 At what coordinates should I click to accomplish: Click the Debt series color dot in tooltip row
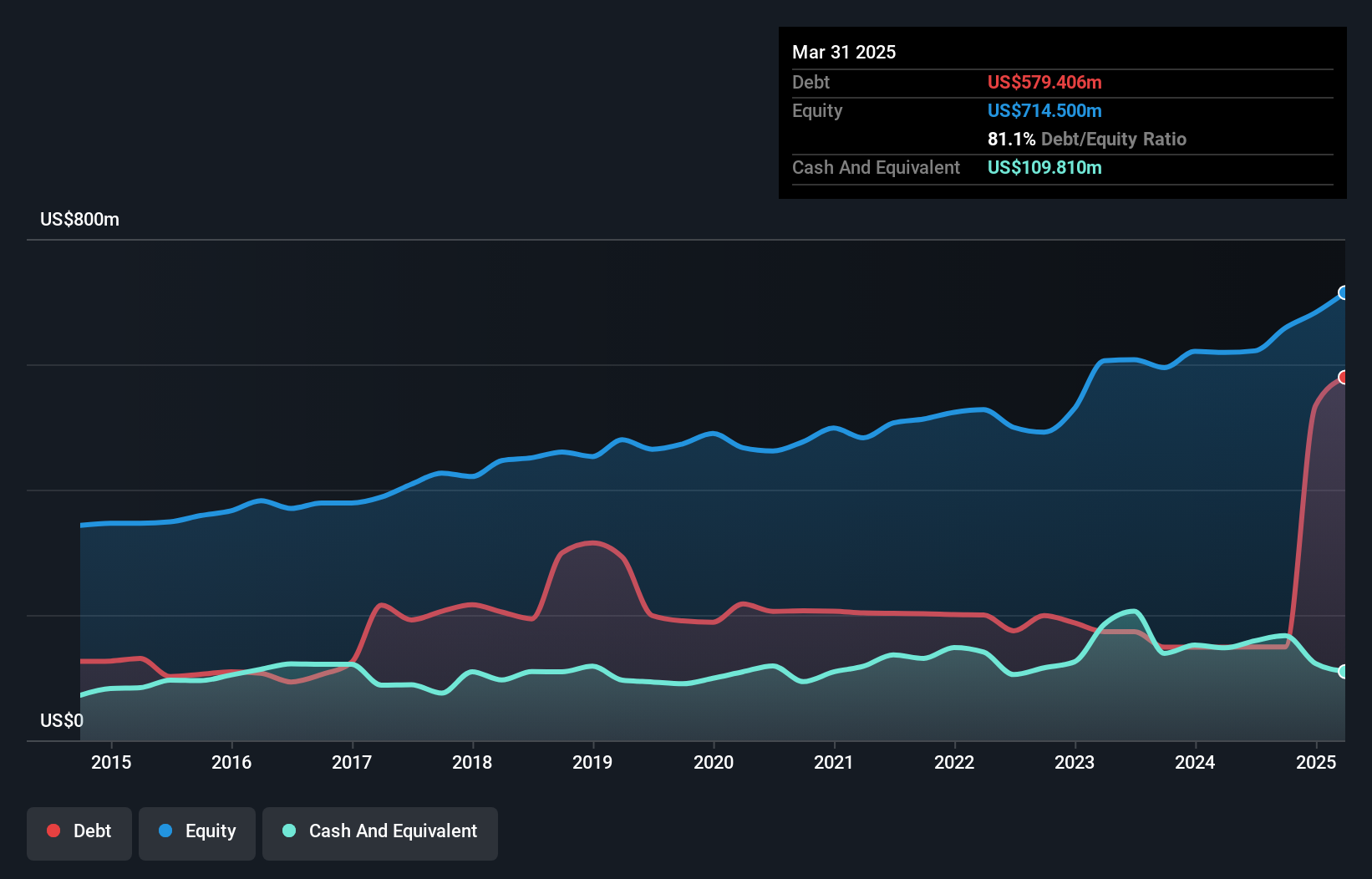[1044, 82]
